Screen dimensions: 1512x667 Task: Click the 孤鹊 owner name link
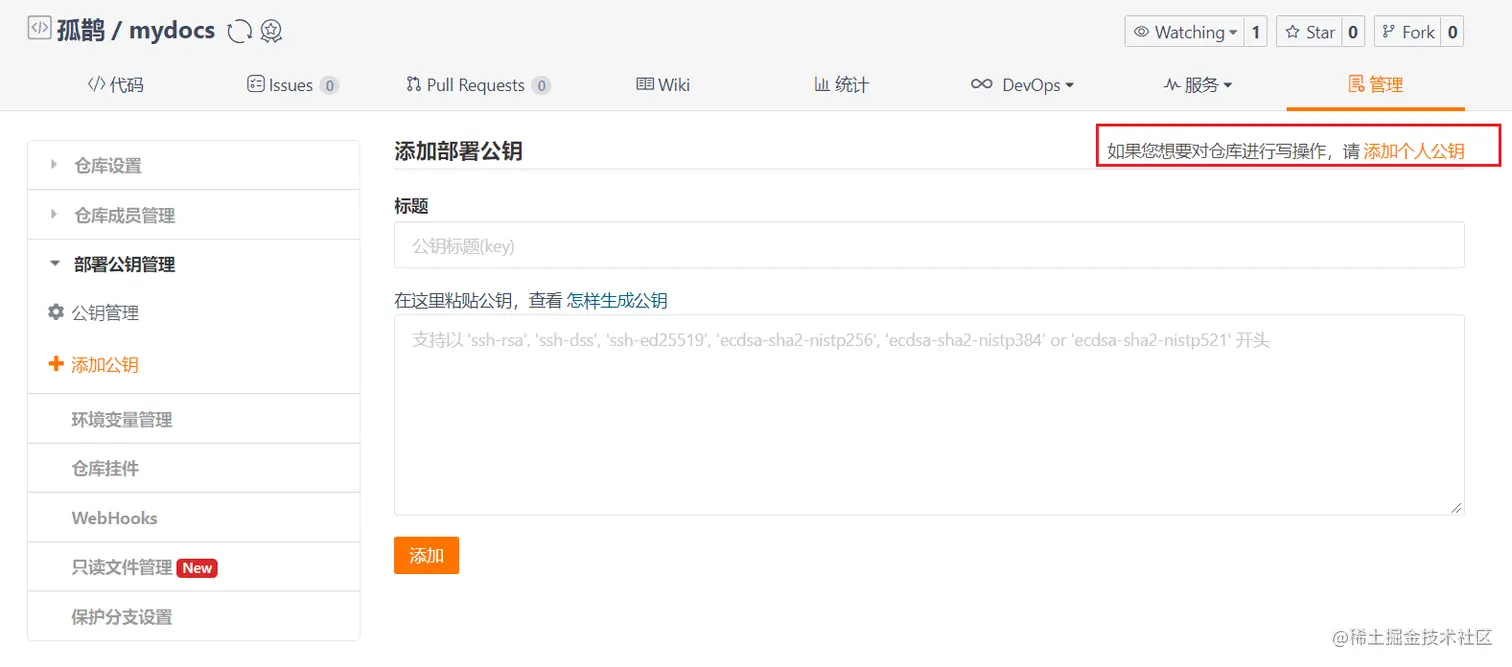tap(80, 30)
